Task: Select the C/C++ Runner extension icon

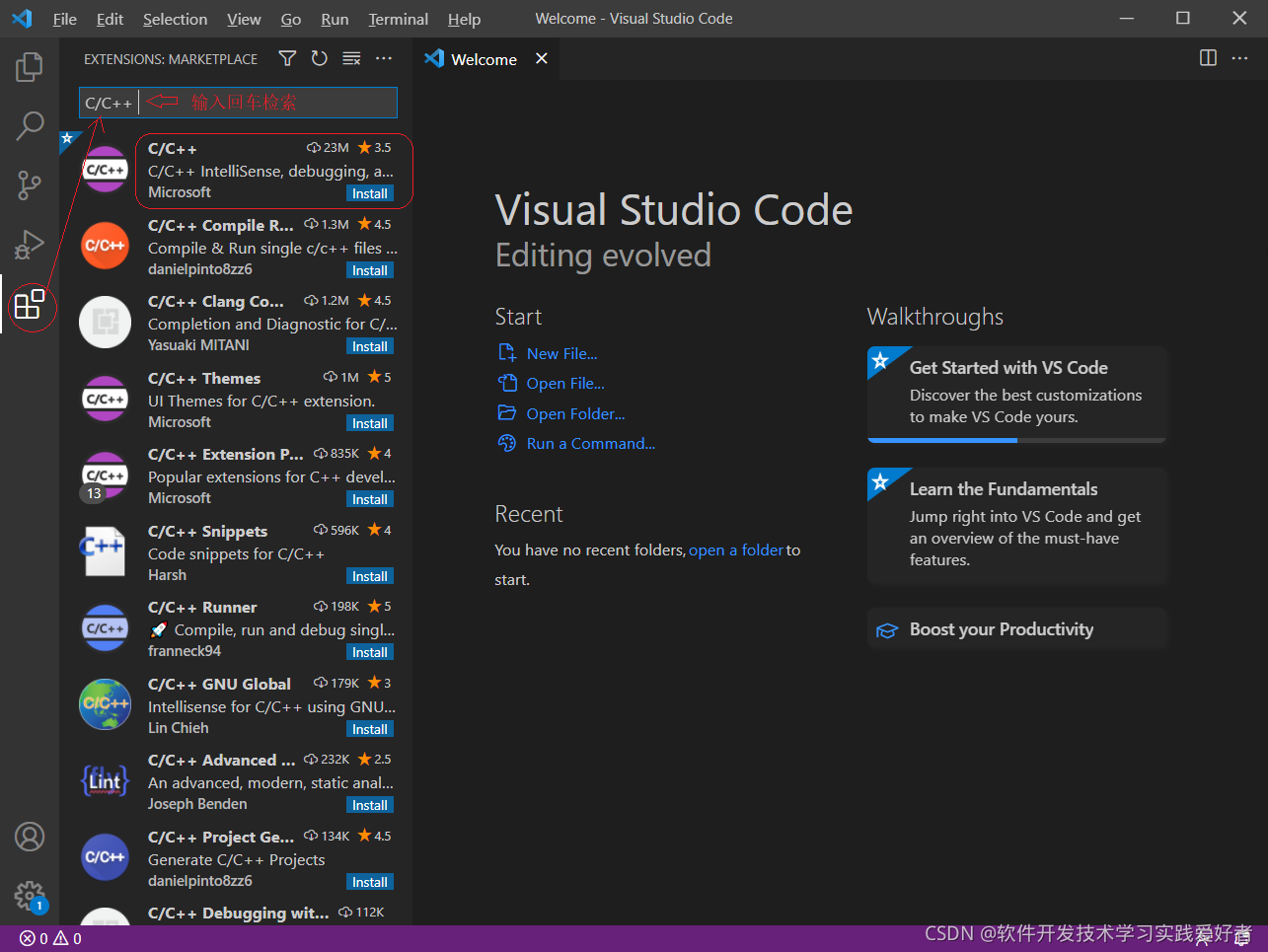Action: [105, 628]
